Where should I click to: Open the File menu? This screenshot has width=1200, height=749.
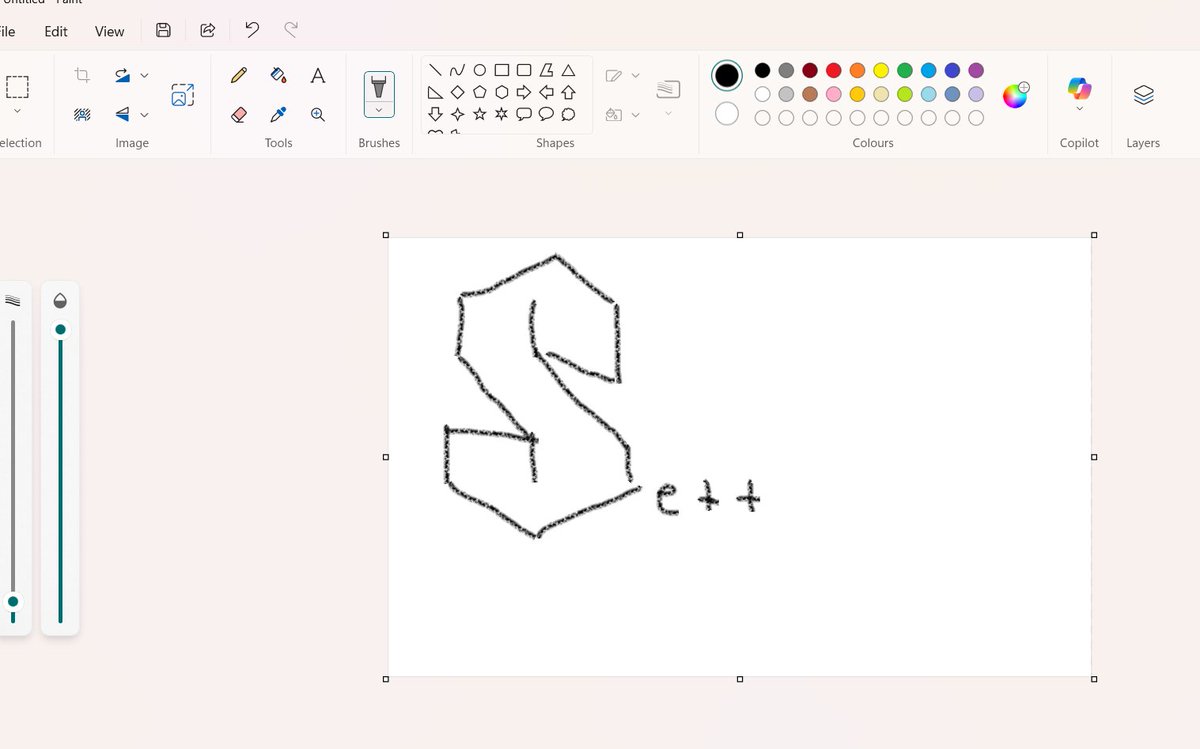tap(6, 31)
